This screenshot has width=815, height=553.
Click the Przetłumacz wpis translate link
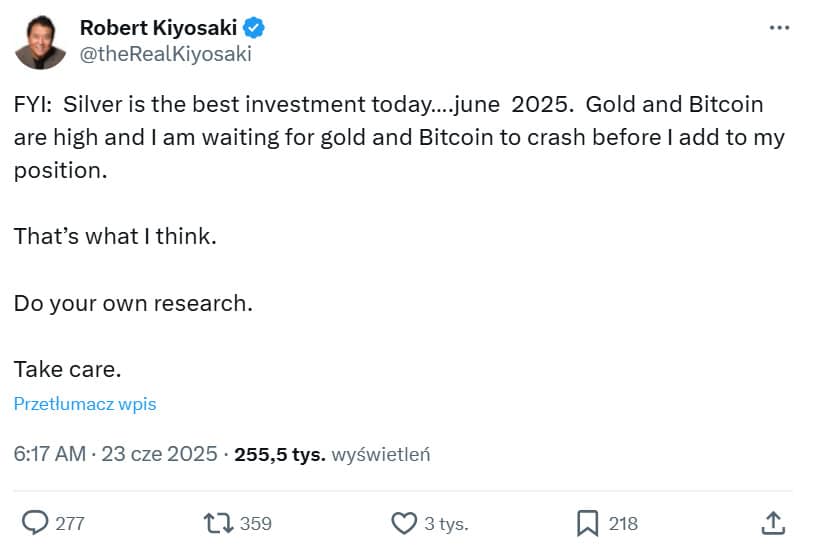85,404
